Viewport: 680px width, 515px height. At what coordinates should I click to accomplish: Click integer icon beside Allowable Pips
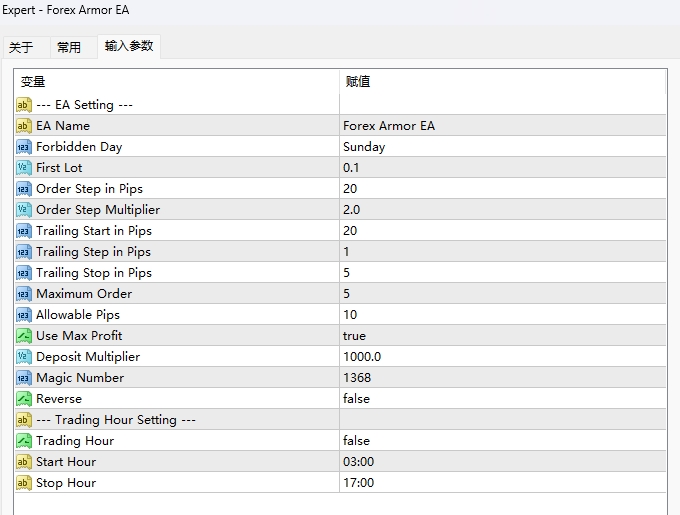[24, 315]
